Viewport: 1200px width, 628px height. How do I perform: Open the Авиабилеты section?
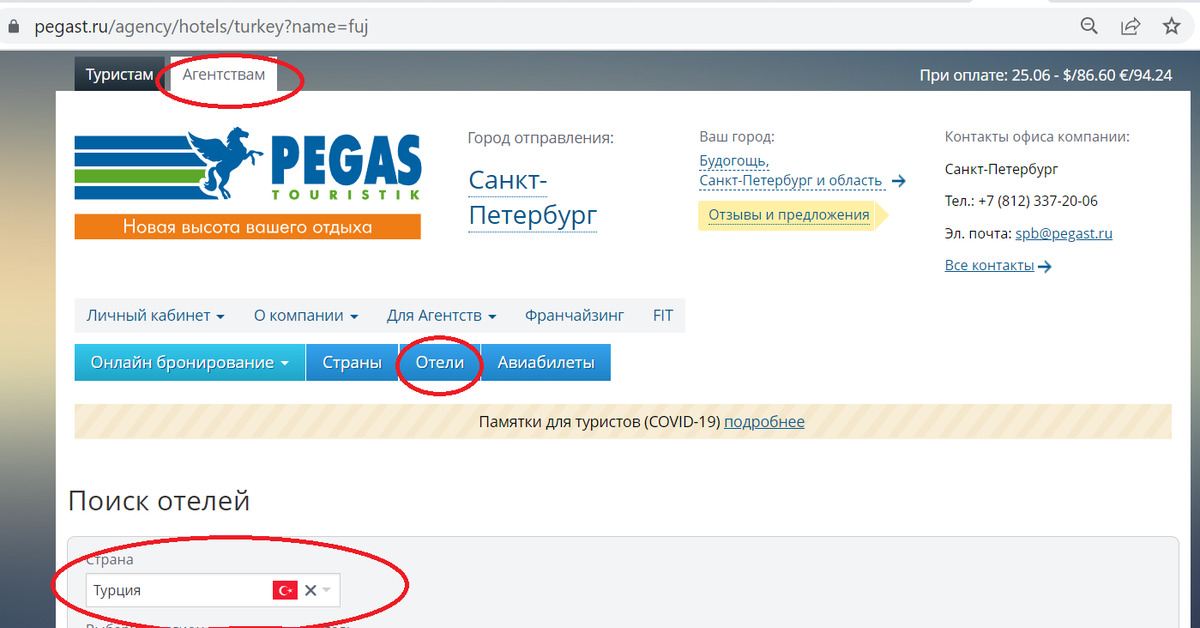[x=546, y=362]
